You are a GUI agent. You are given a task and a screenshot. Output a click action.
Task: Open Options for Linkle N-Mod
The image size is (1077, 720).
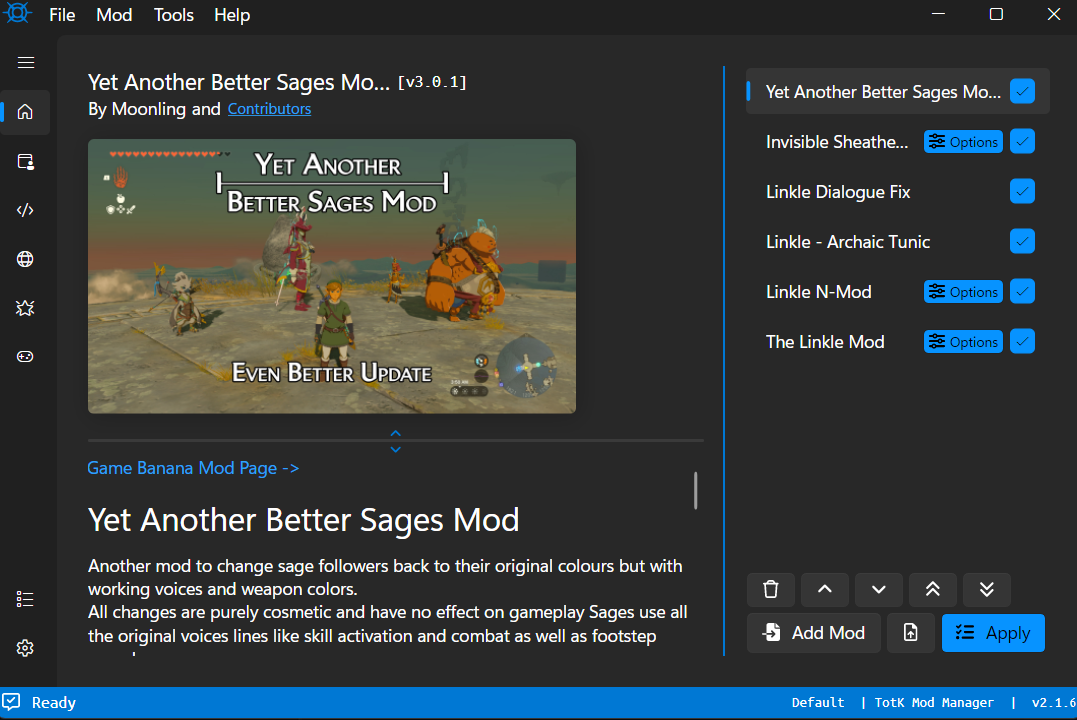pyautogui.click(x=963, y=291)
